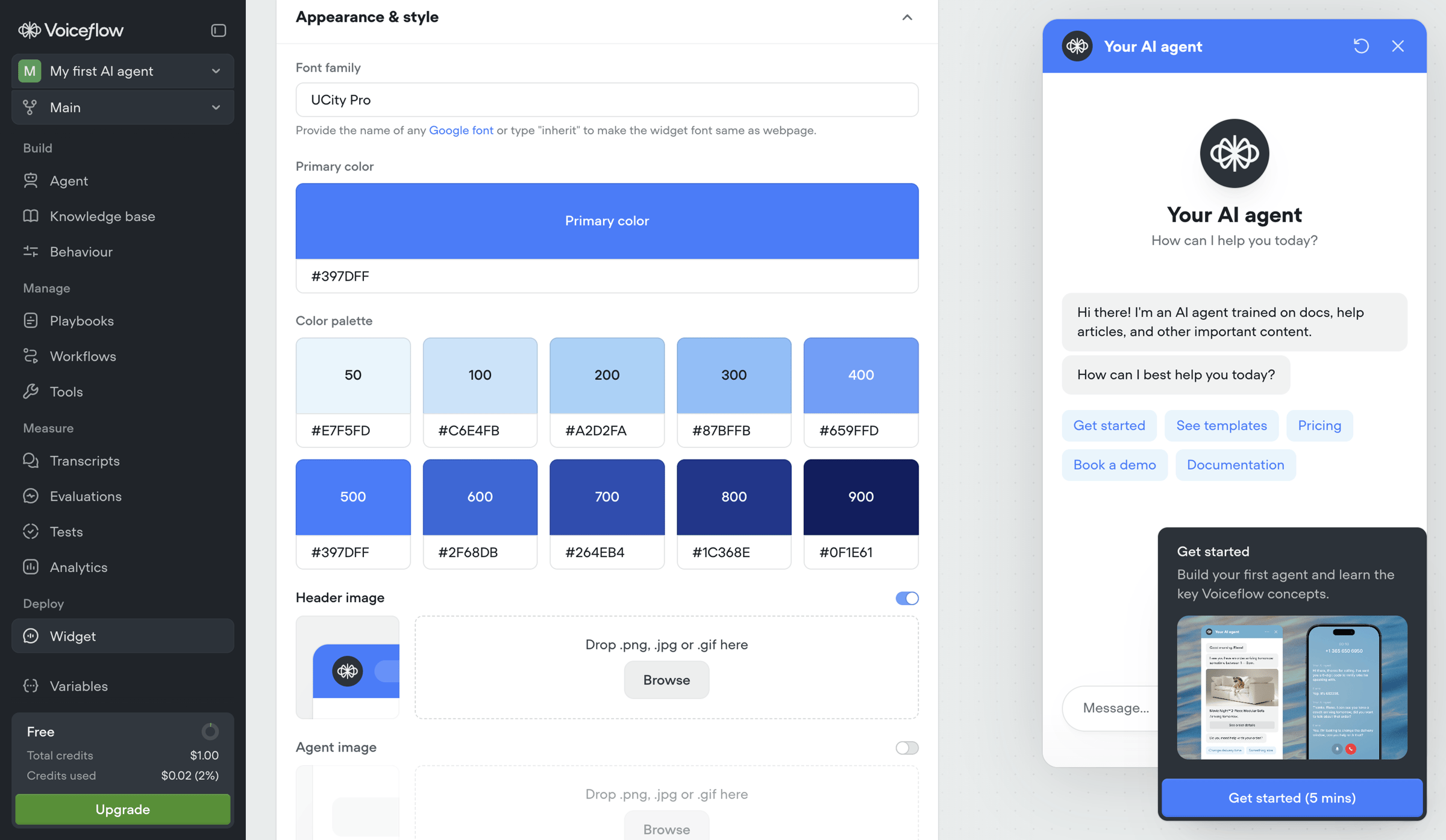This screenshot has height=840, width=1446.
Task: Click the Upgrade button
Action: [x=123, y=809]
